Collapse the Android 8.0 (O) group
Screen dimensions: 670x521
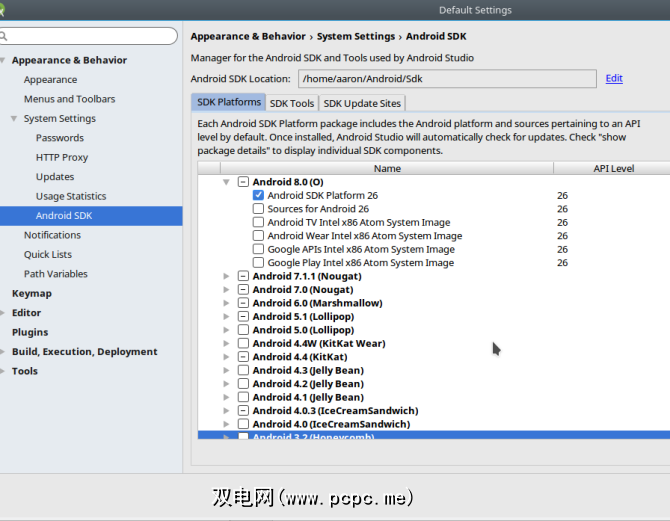226,182
